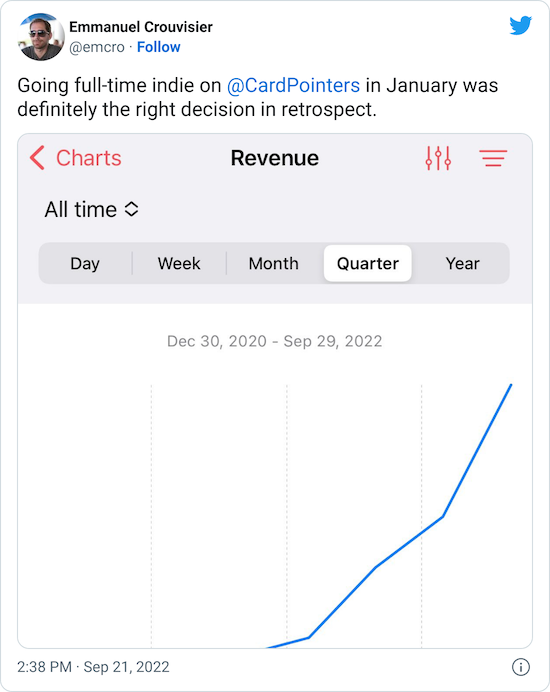Screen dimensions: 550x692
Task: Open the tweet info icon
Action: [520, 667]
